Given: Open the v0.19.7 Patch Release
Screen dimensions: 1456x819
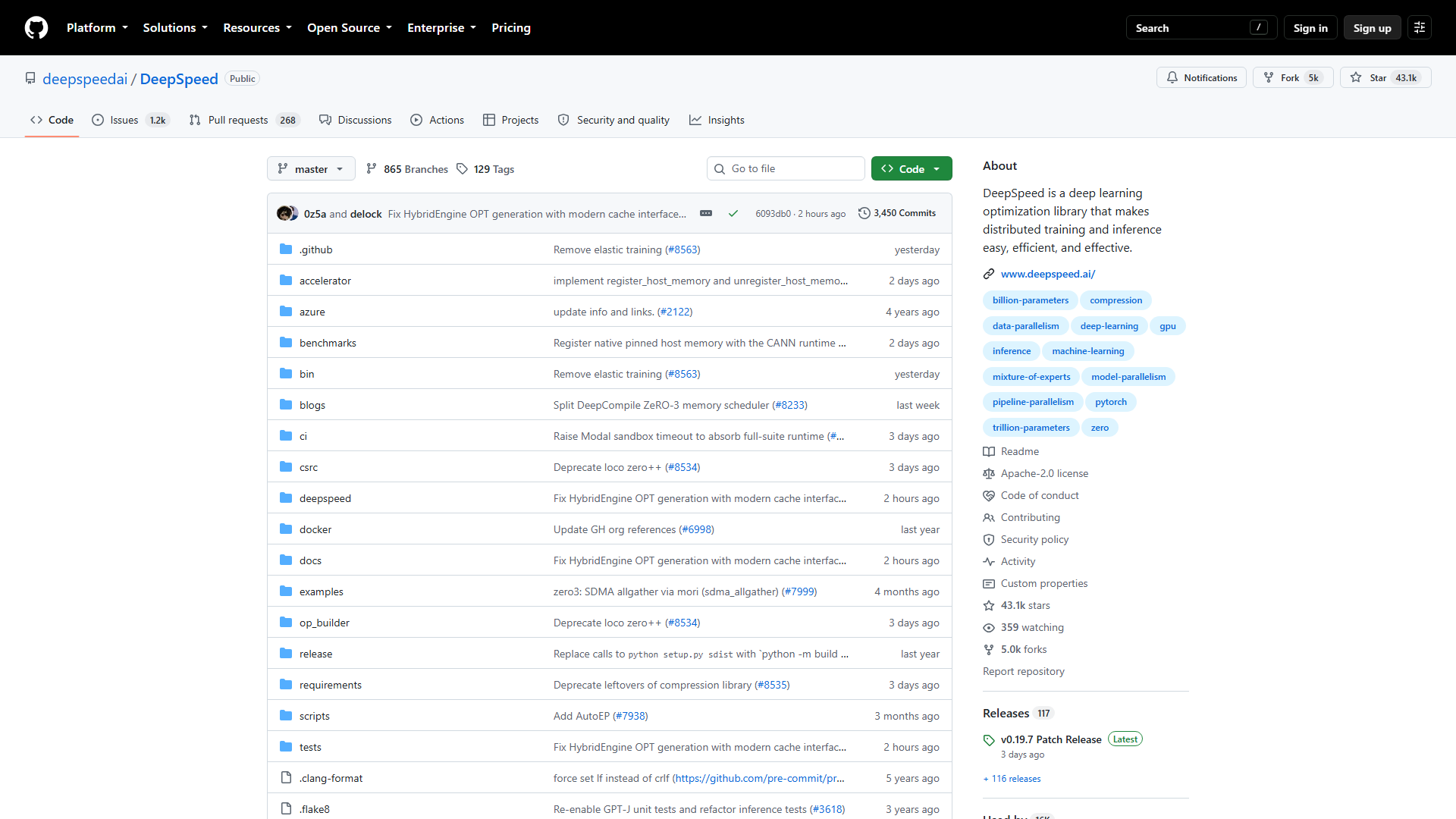Looking at the screenshot, I should tap(1051, 739).
